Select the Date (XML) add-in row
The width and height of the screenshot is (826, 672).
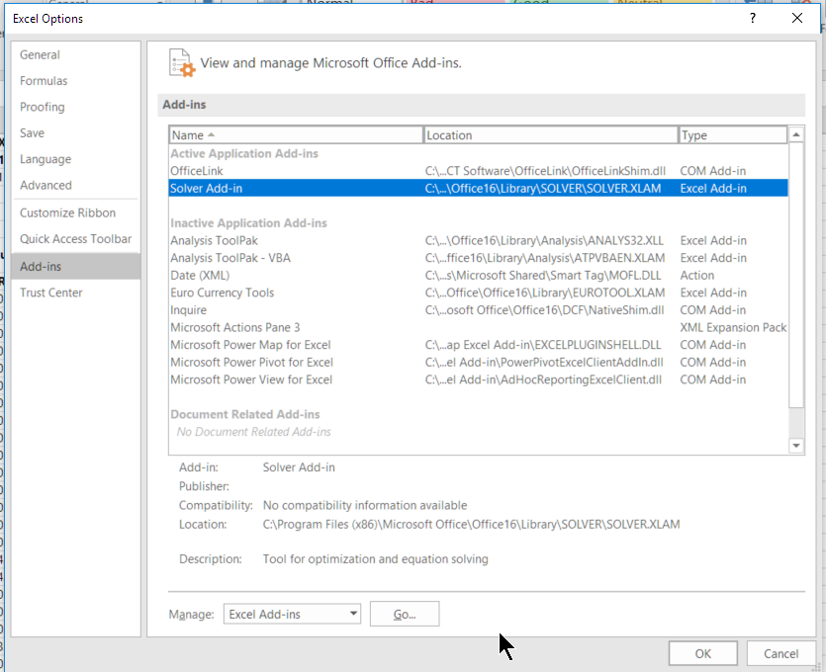pos(478,275)
